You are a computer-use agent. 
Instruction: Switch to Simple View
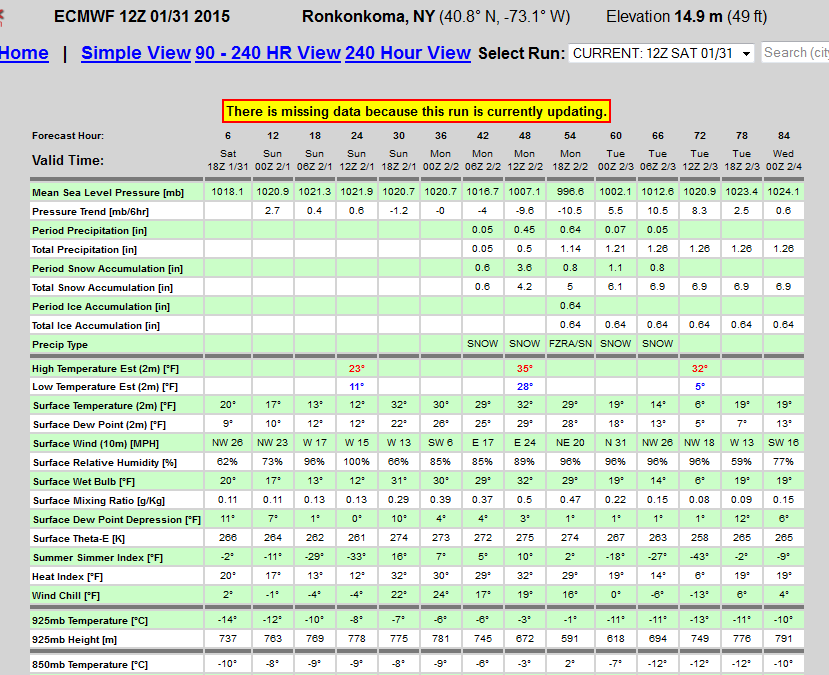point(136,53)
